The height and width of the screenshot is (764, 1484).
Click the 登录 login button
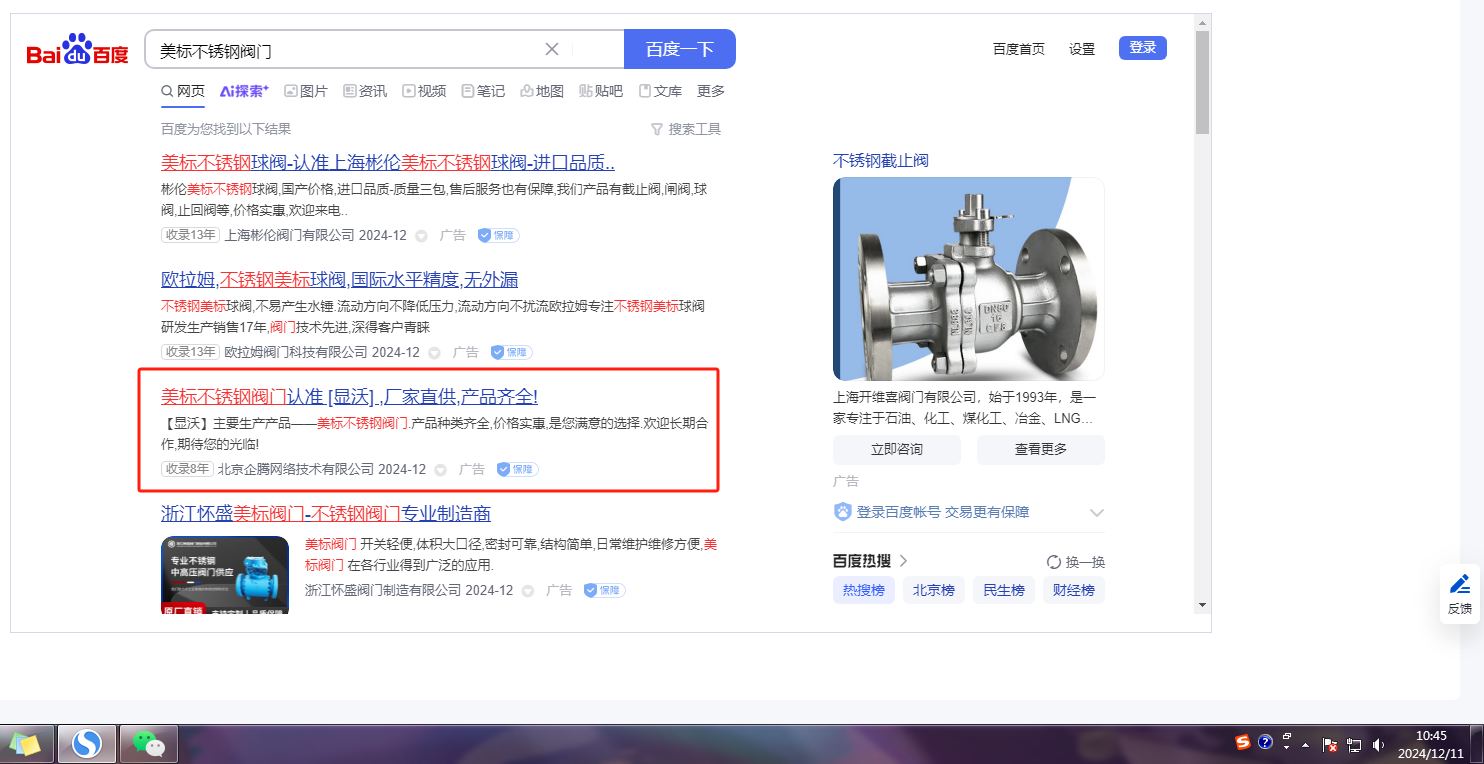click(1143, 48)
